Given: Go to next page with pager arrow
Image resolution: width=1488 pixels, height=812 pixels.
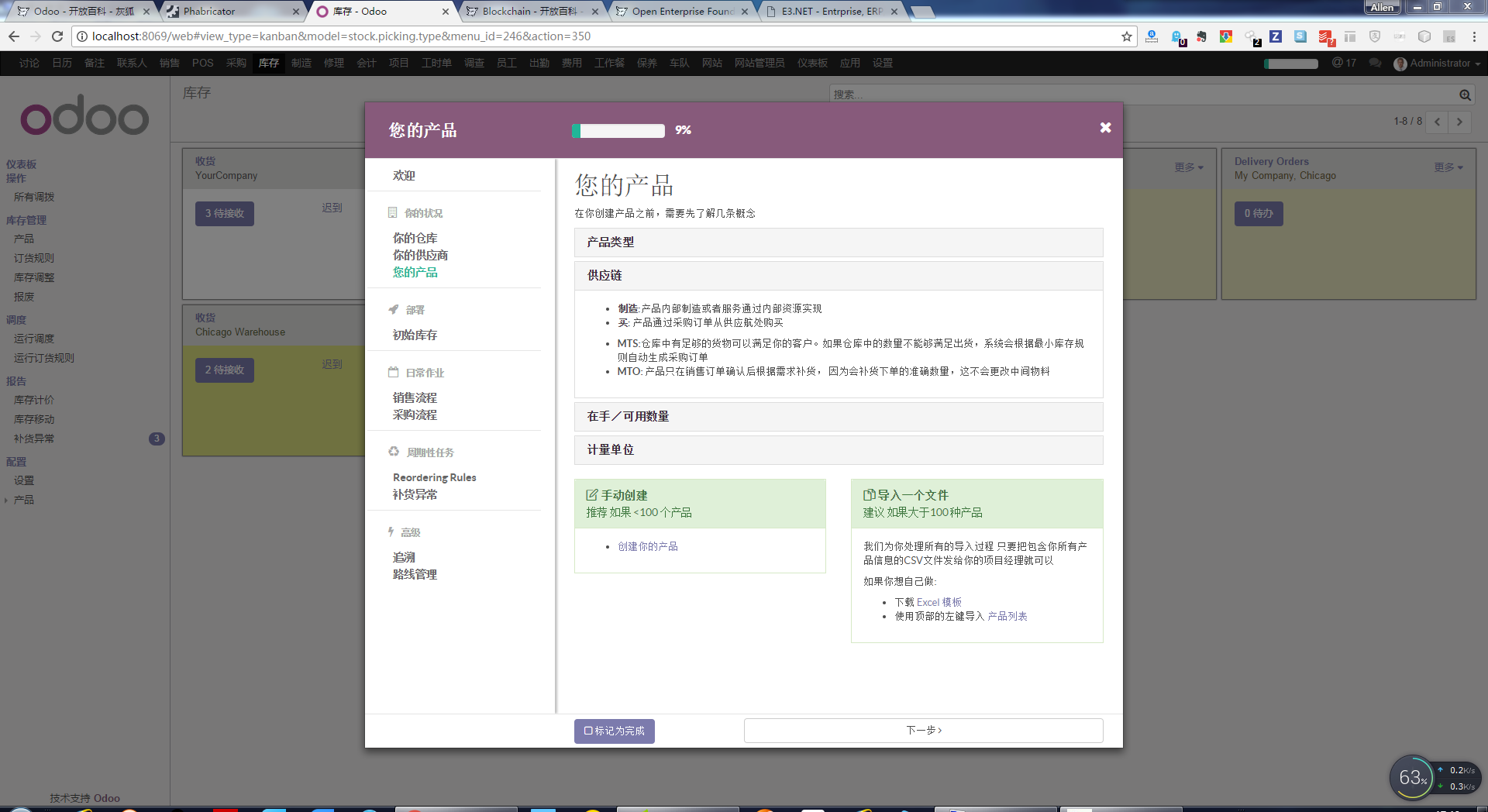Looking at the screenshot, I should coord(1459,122).
